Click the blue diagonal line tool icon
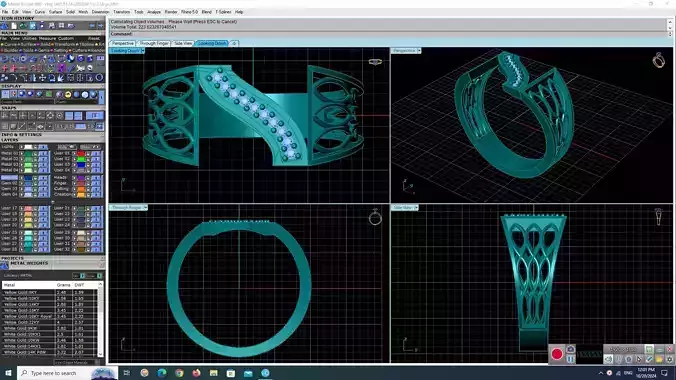 pyautogui.click(x=71, y=69)
